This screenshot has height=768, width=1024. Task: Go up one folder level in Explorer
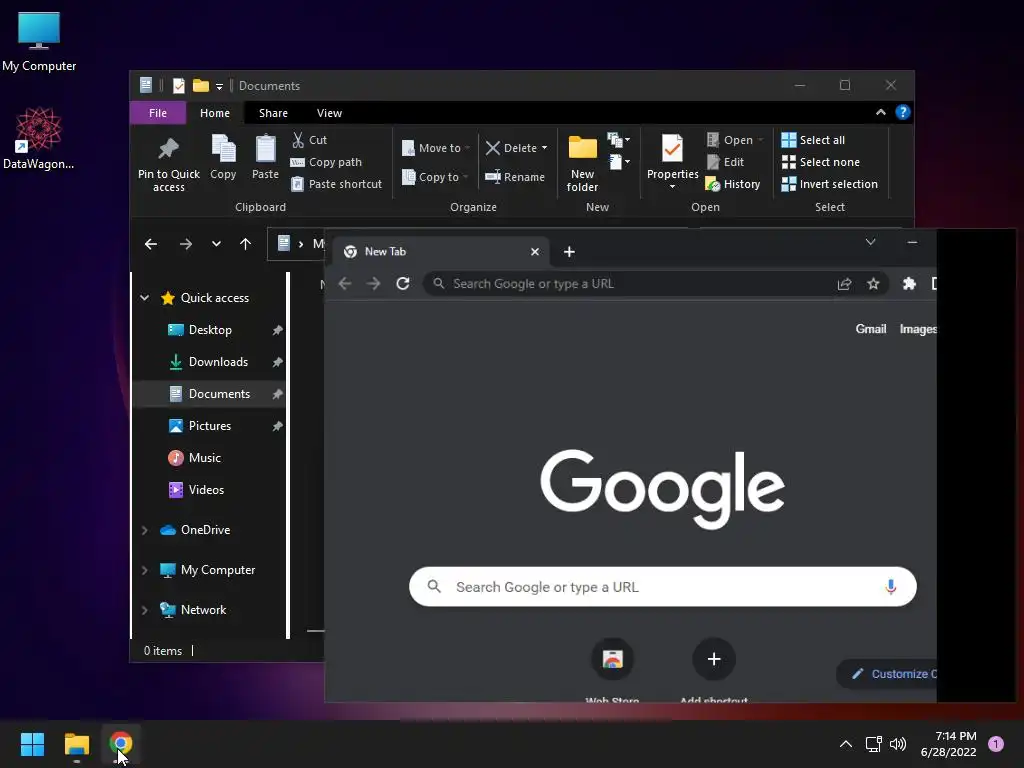pyautogui.click(x=246, y=244)
